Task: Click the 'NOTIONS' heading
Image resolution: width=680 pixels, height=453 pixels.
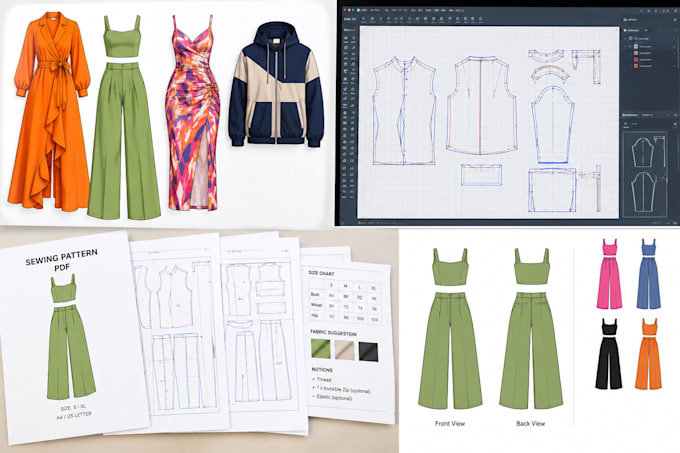Action: coord(322,370)
